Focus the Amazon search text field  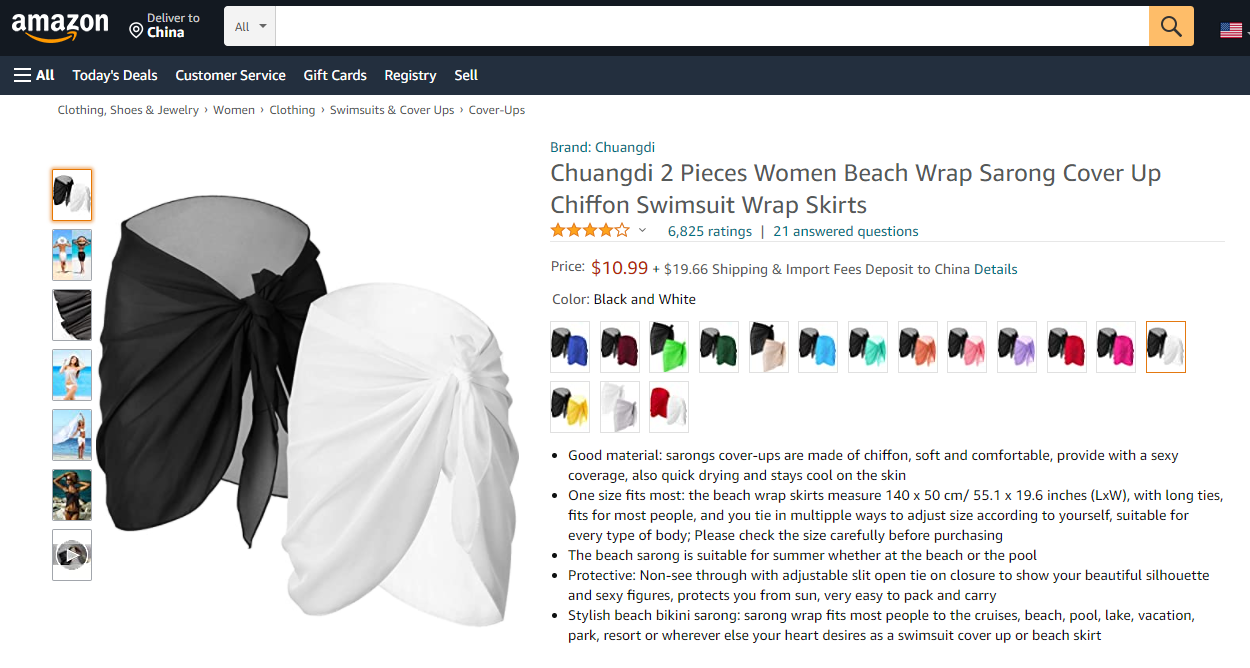point(712,26)
